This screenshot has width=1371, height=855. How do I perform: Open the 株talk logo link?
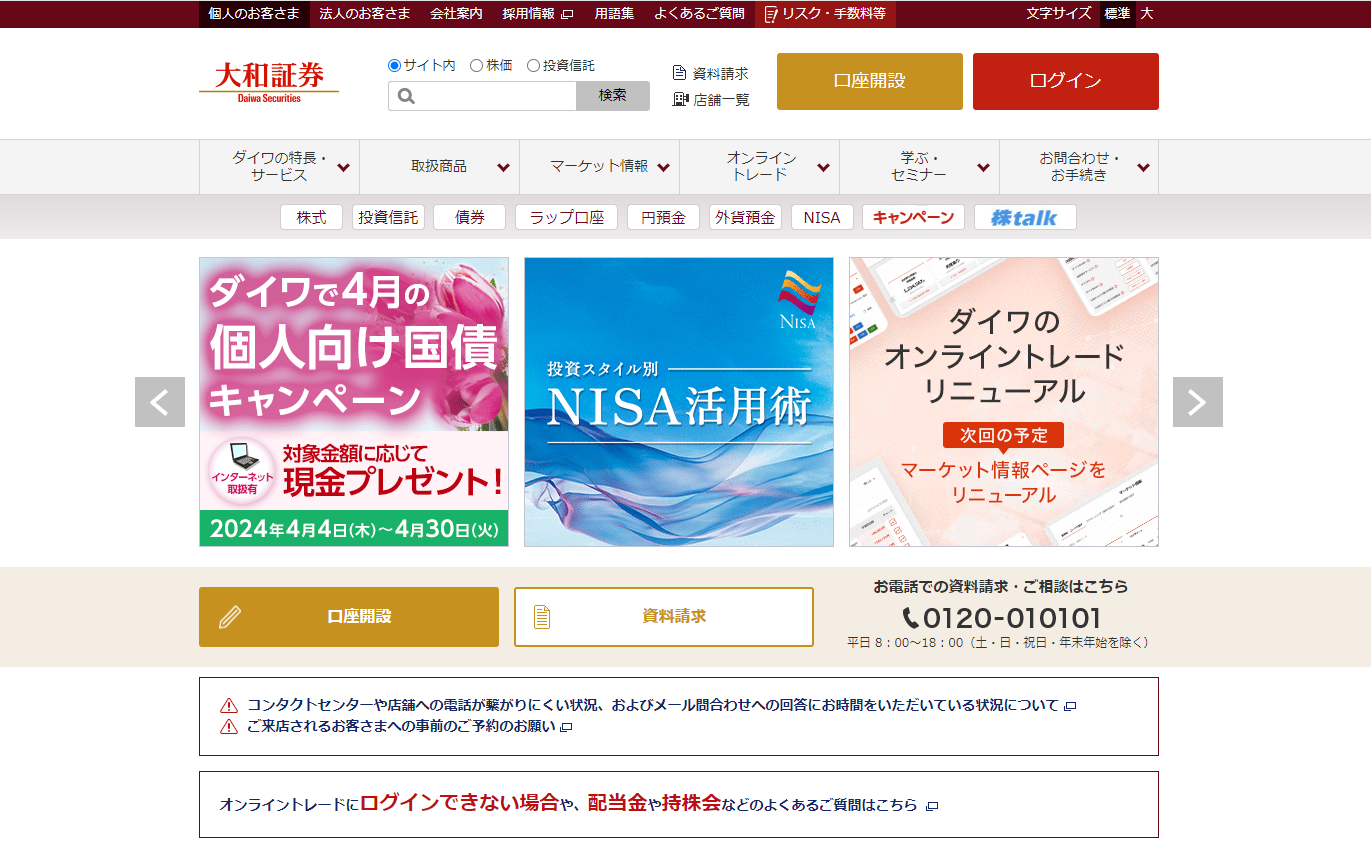click(x=1024, y=217)
